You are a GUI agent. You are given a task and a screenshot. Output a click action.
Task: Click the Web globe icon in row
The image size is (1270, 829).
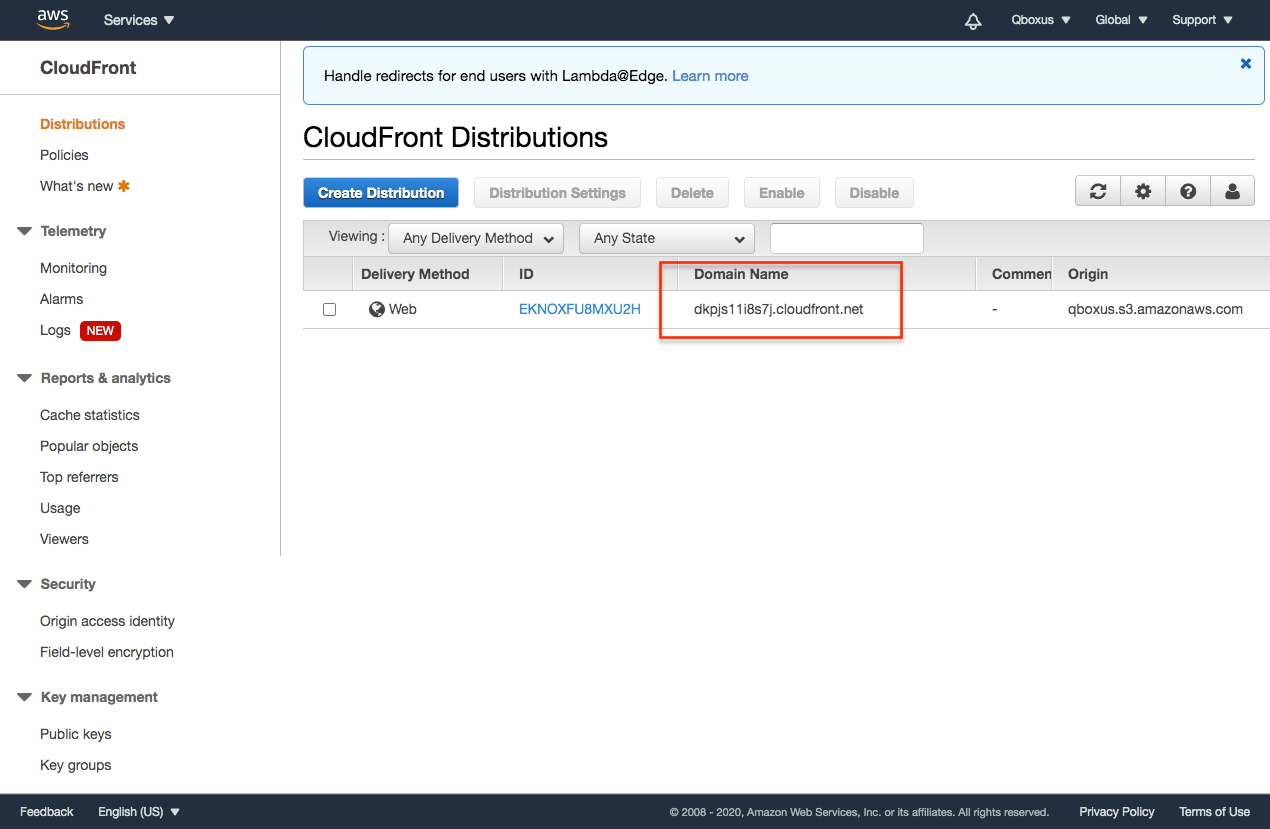(377, 309)
